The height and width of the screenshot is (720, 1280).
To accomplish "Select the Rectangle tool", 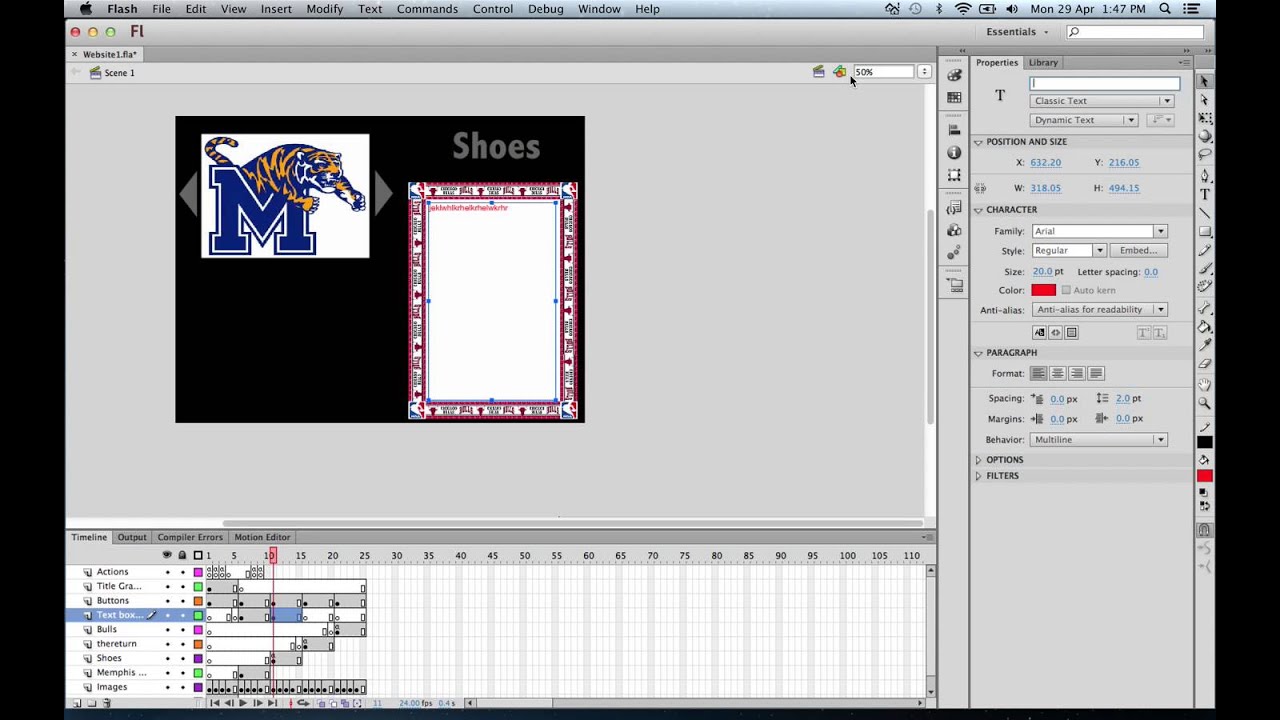I will click(x=1204, y=231).
